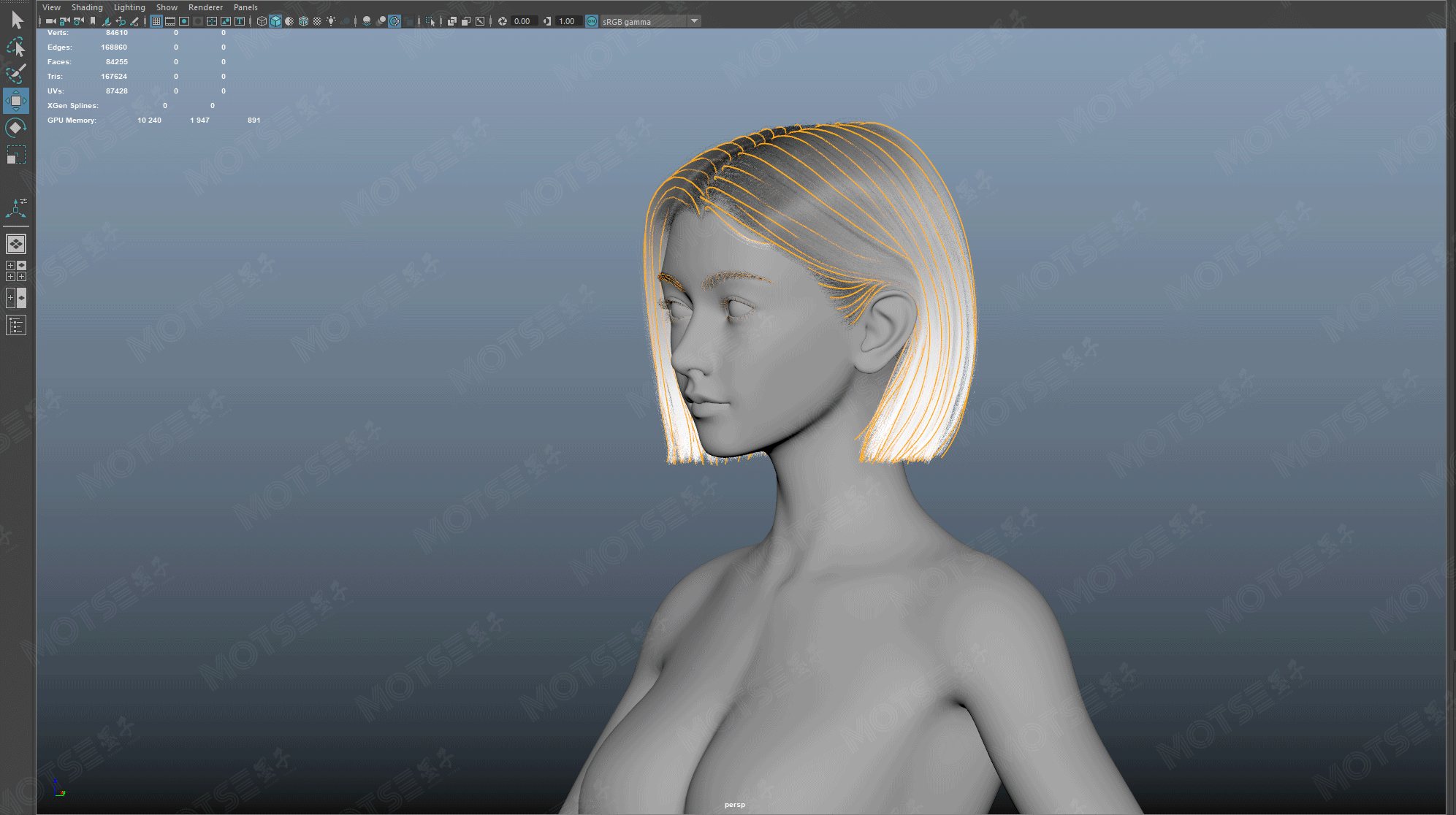
Task: Enable wireframe display cube icon
Action: [x=262, y=21]
